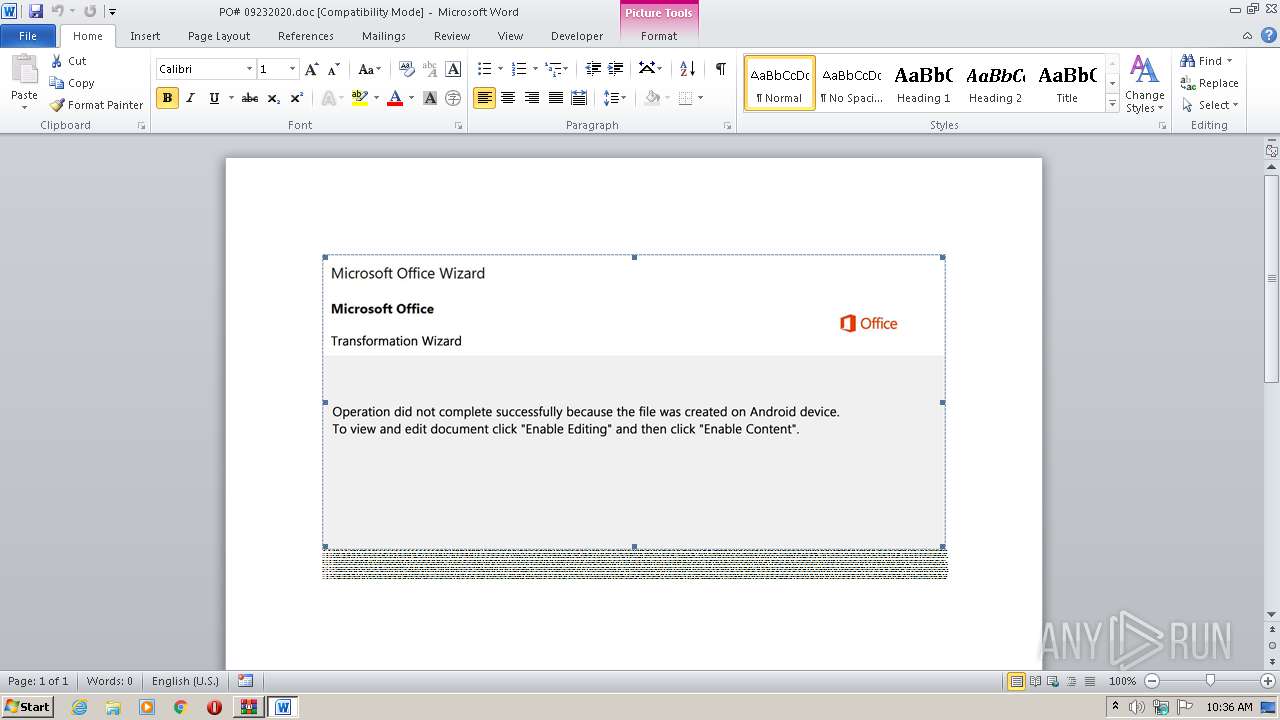
Task: Toggle Print Layout view button
Action: (x=1016, y=681)
